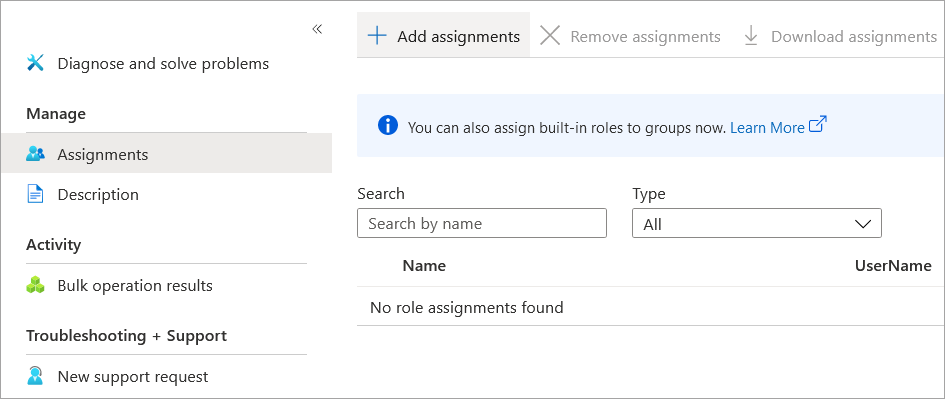This screenshot has width=945, height=399.
Task: Open the Type dropdown showing All
Action: pyautogui.click(x=756, y=223)
